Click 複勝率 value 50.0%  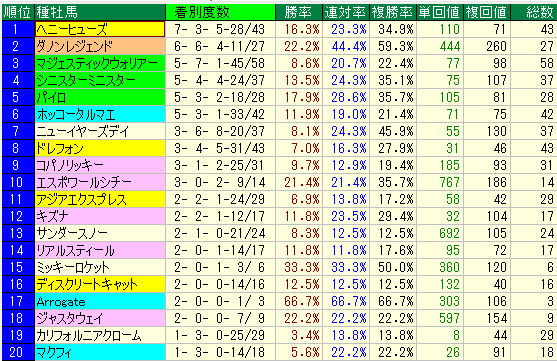(396, 267)
